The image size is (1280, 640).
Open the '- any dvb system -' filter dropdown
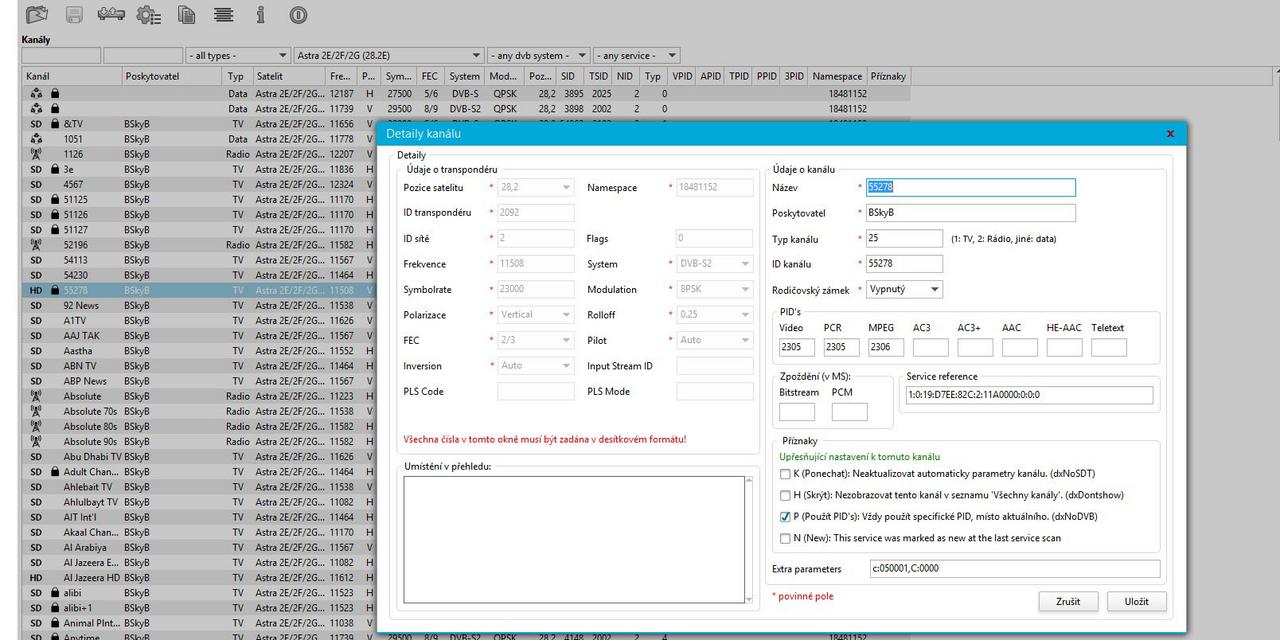538,56
